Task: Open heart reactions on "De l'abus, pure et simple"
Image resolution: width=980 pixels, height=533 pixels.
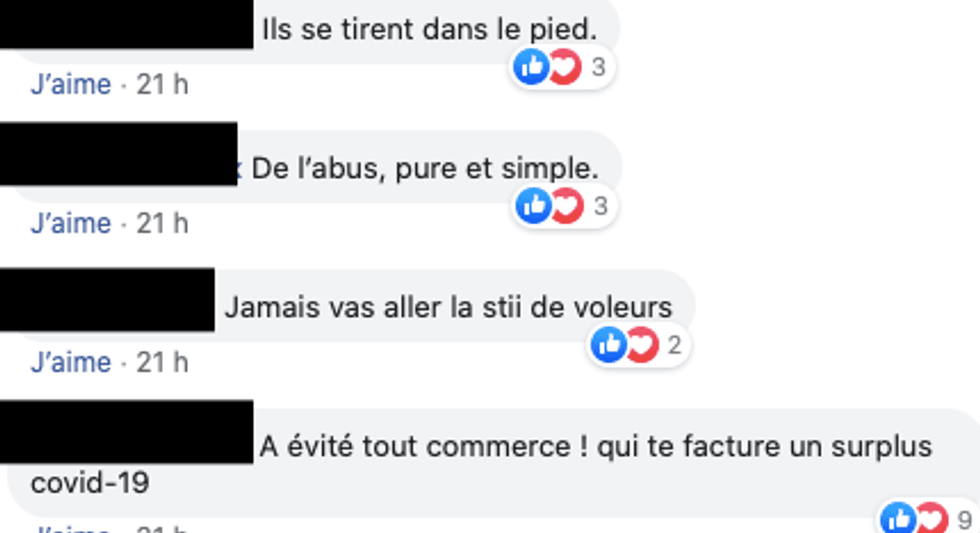Action: [x=567, y=206]
